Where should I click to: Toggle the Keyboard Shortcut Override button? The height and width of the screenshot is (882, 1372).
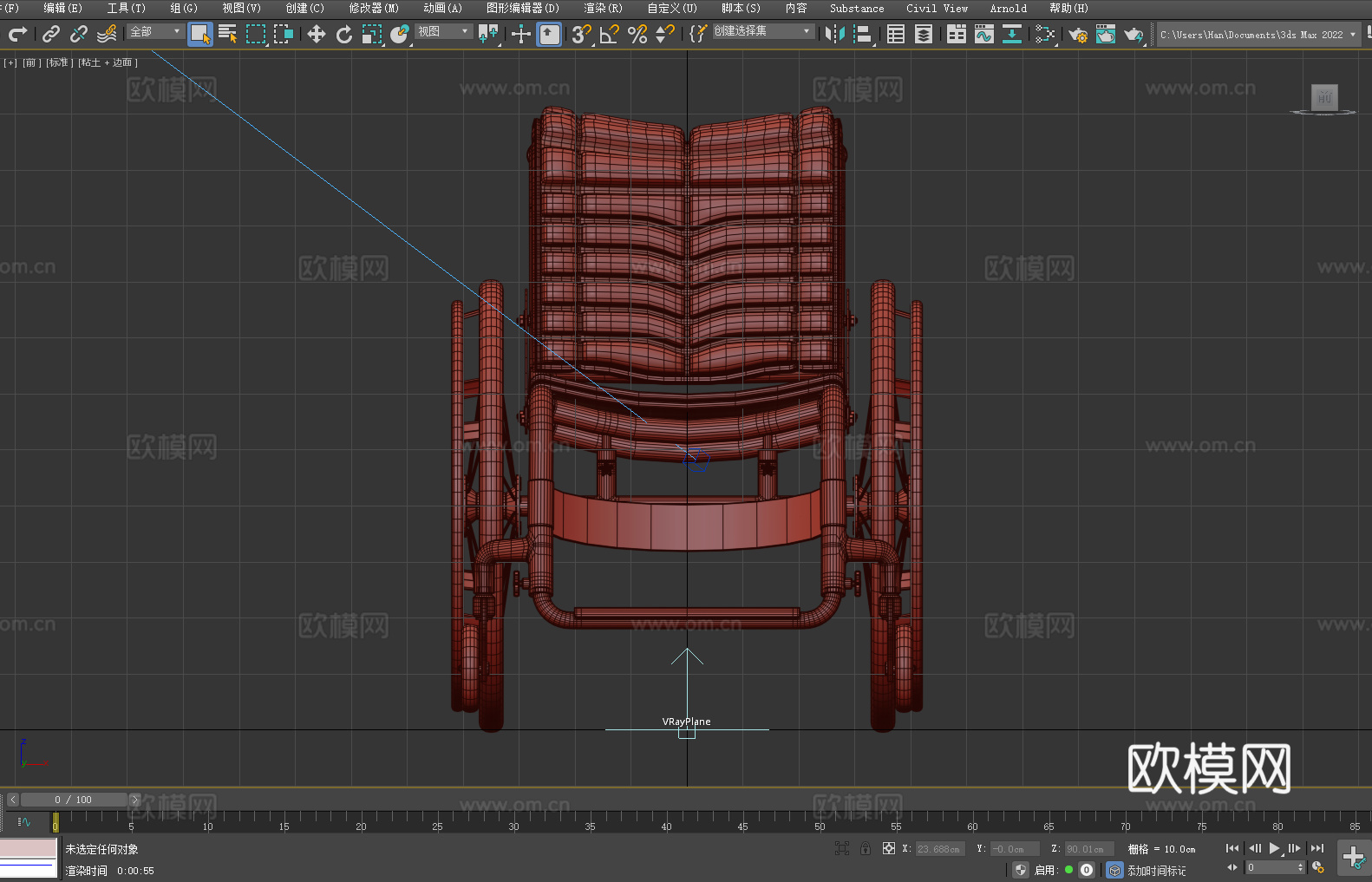point(549,35)
